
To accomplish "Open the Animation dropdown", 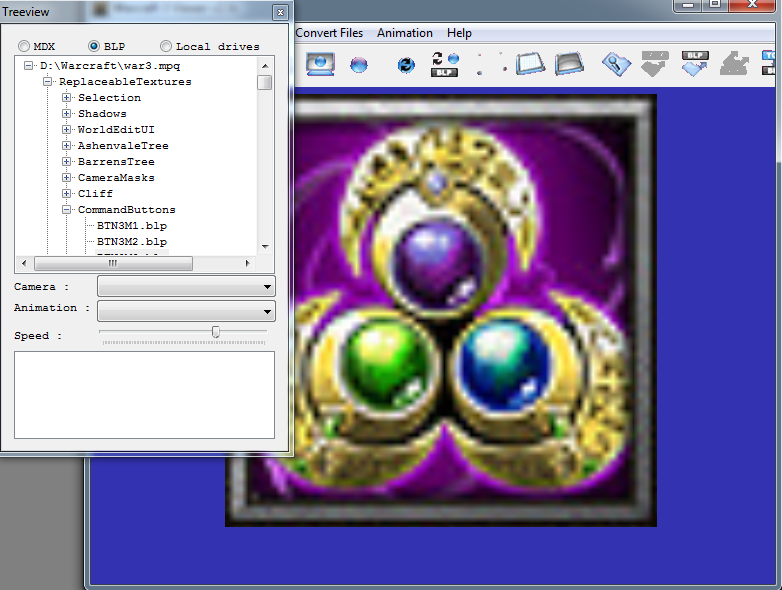I will coord(186,311).
